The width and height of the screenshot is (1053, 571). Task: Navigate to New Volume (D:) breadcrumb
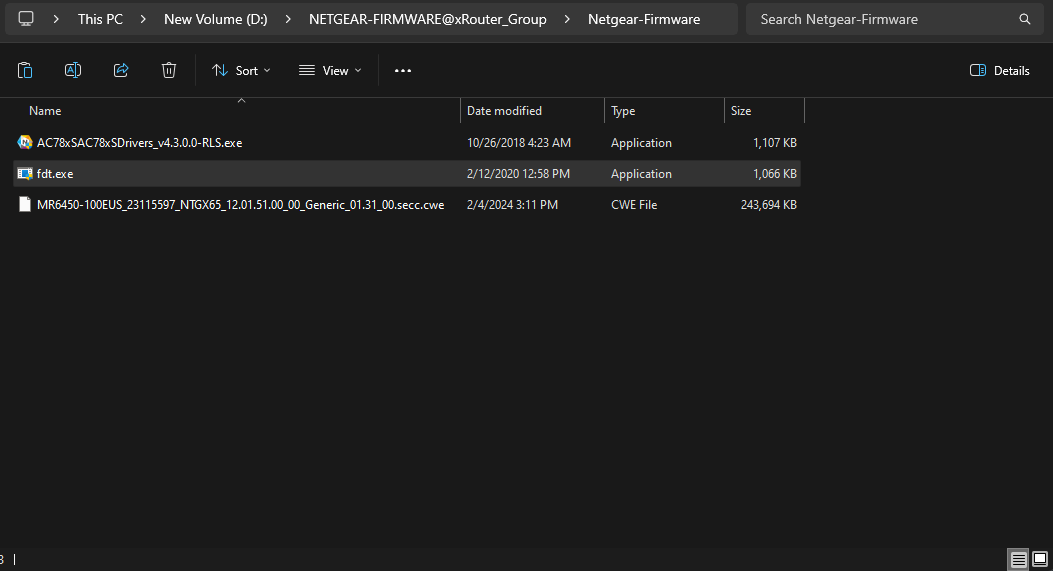(x=216, y=19)
